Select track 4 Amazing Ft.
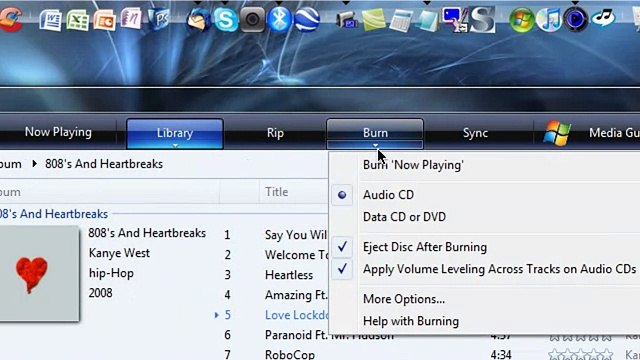The height and width of the screenshot is (360, 640). tap(296, 295)
